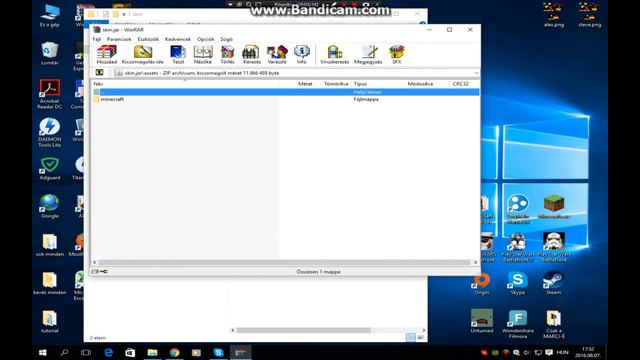Click the archive path address field
Viewport: 640px width, 360px height.
click(297, 73)
